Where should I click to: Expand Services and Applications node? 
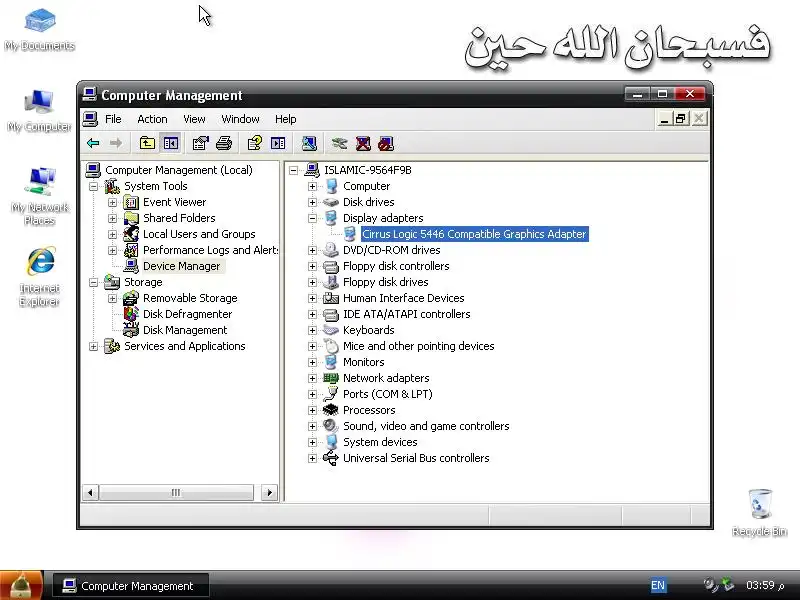pyautogui.click(x=93, y=346)
